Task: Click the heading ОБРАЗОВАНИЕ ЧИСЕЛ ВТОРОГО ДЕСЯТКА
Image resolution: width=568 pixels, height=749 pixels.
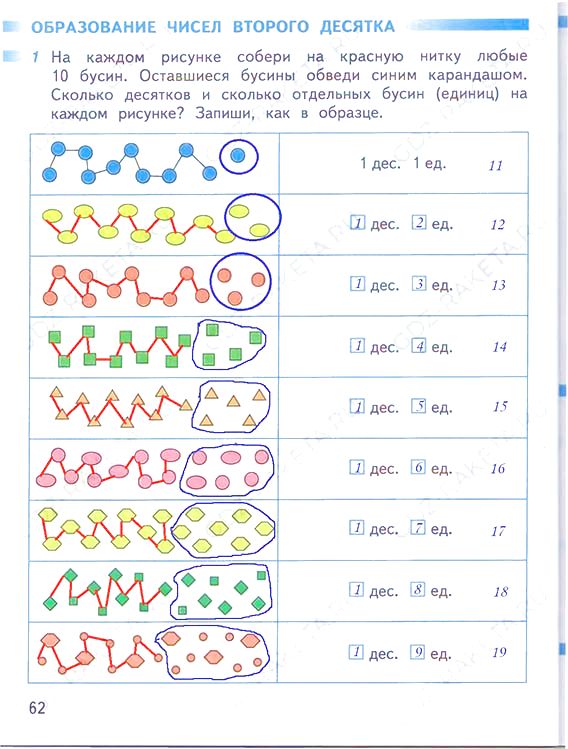Action: (x=213, y=26)
